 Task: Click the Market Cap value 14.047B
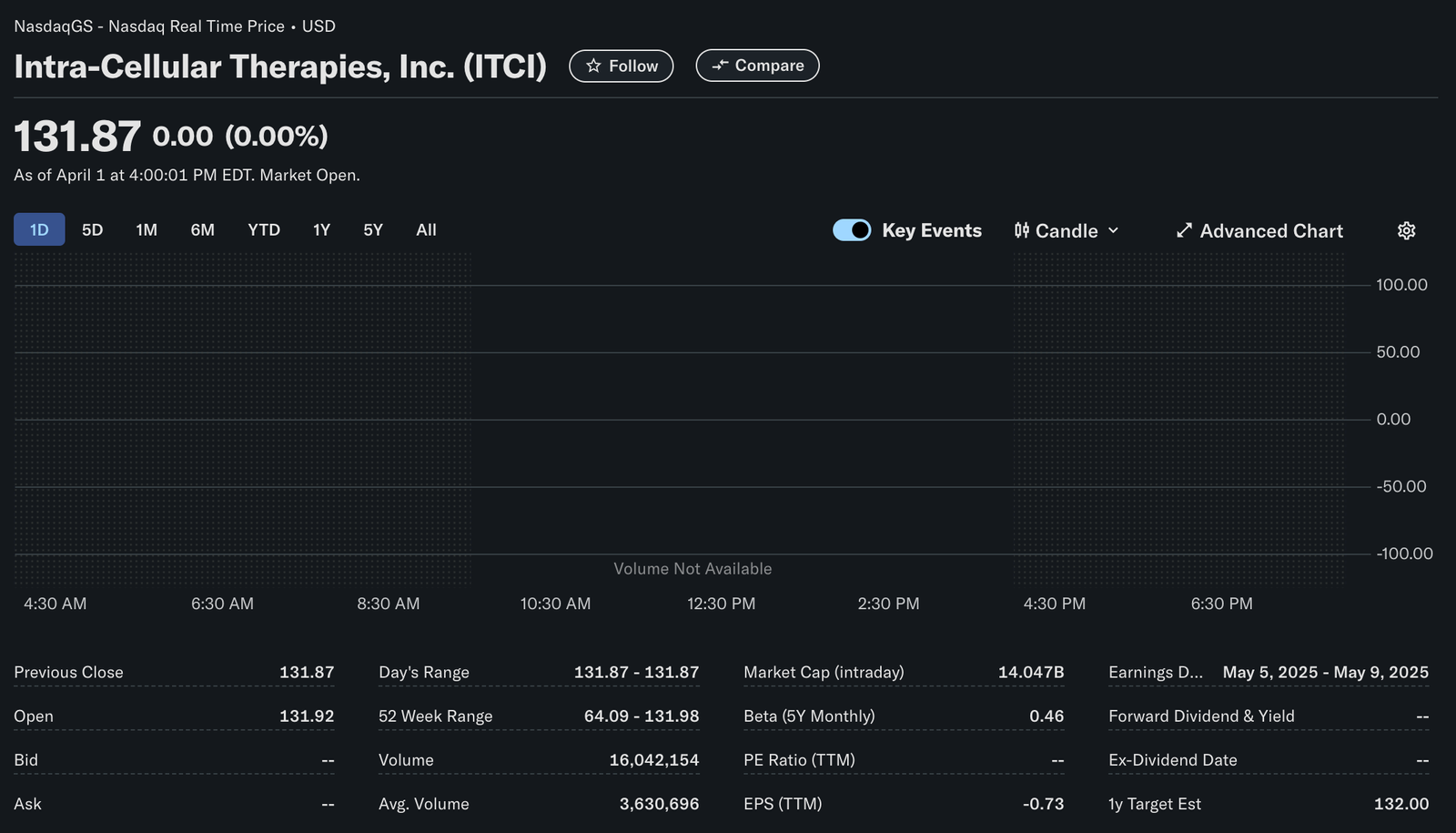1031,672
